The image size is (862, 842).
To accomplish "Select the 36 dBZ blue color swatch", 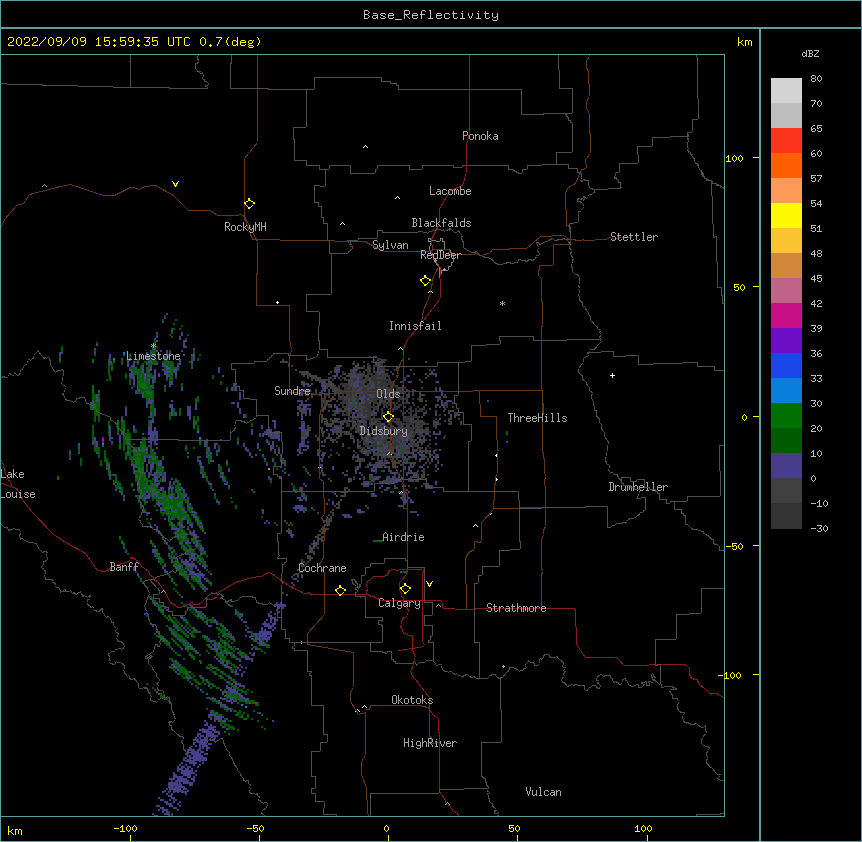I will 786,365.
